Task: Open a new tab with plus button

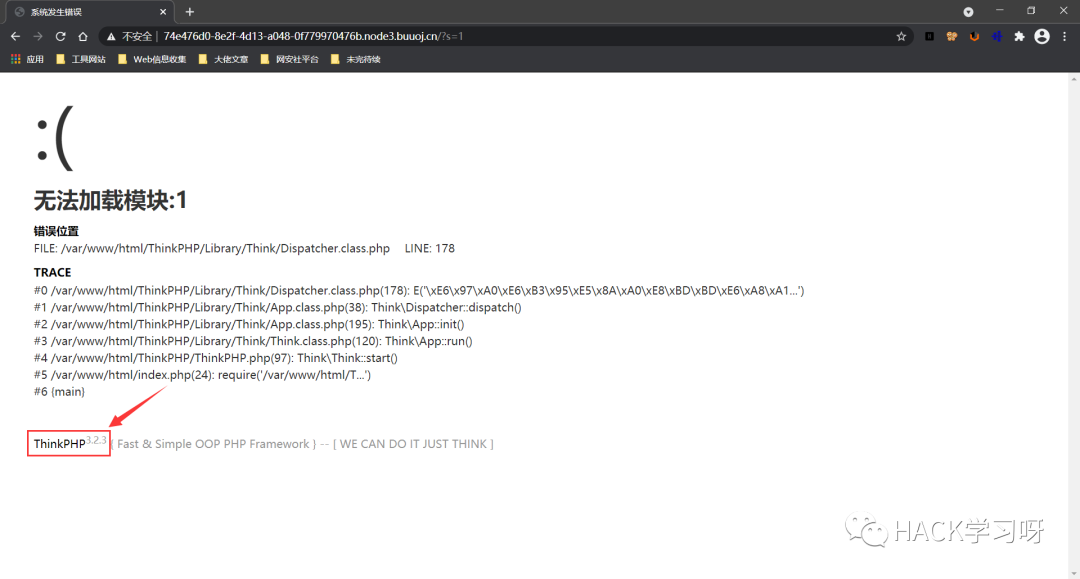Action: 190,12
